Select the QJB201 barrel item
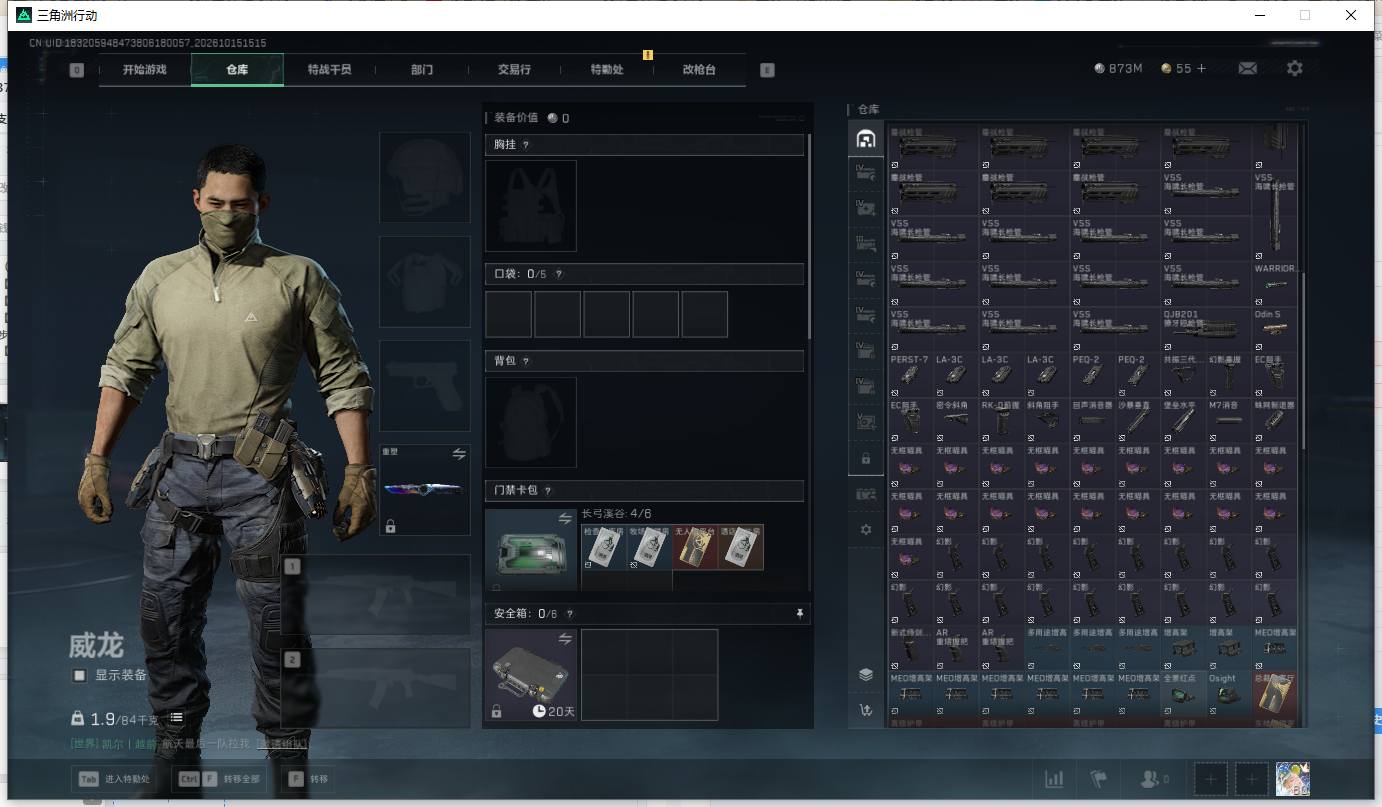Screen dimensions: 1382x807 pyautogui.click(x=1206, y=329)
